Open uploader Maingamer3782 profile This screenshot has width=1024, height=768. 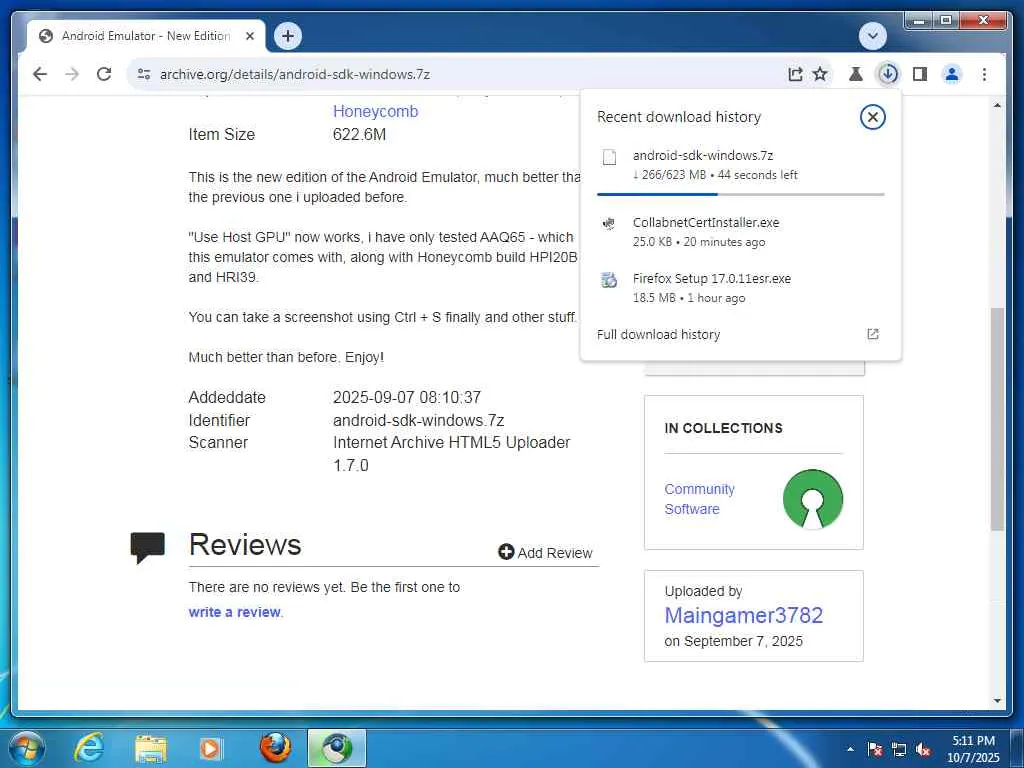[x=743, y=615]
